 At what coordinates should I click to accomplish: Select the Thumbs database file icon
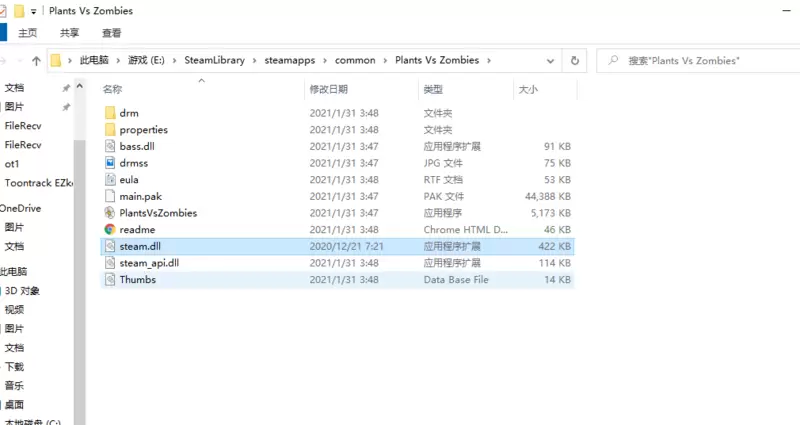click(110, 280)
